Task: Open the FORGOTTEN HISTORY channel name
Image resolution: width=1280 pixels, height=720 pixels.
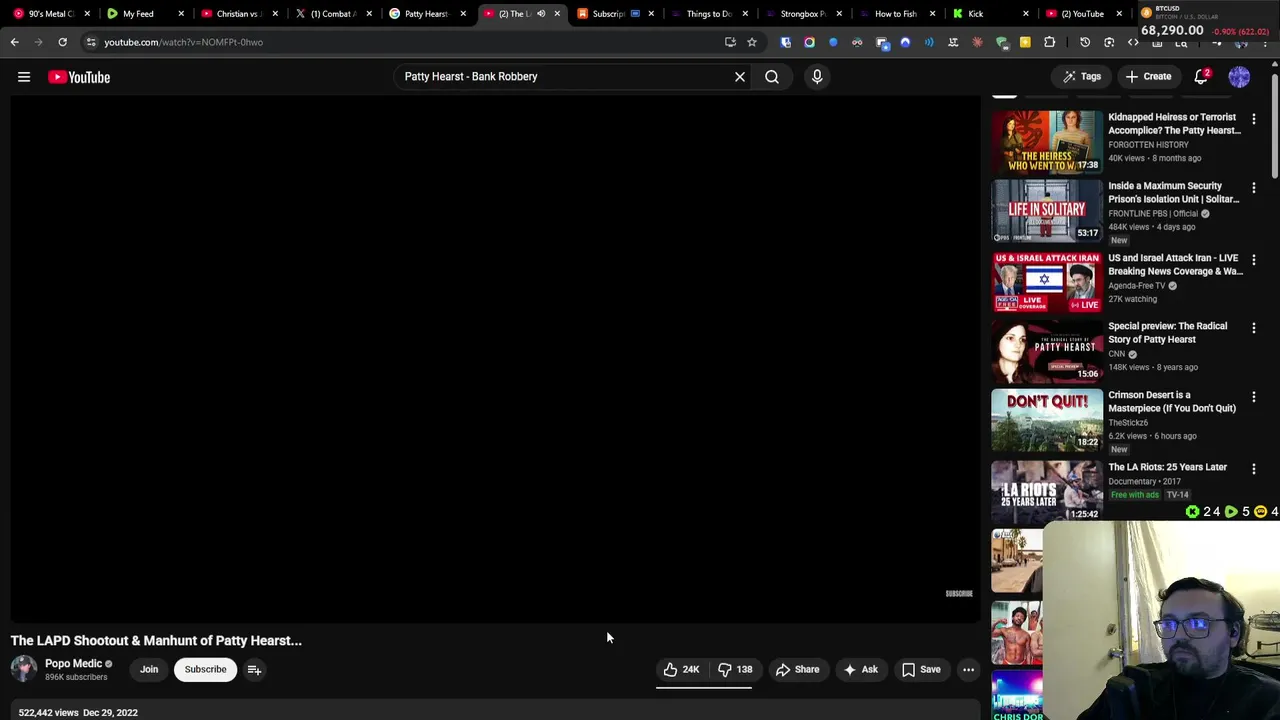Action: point(1148,145)
